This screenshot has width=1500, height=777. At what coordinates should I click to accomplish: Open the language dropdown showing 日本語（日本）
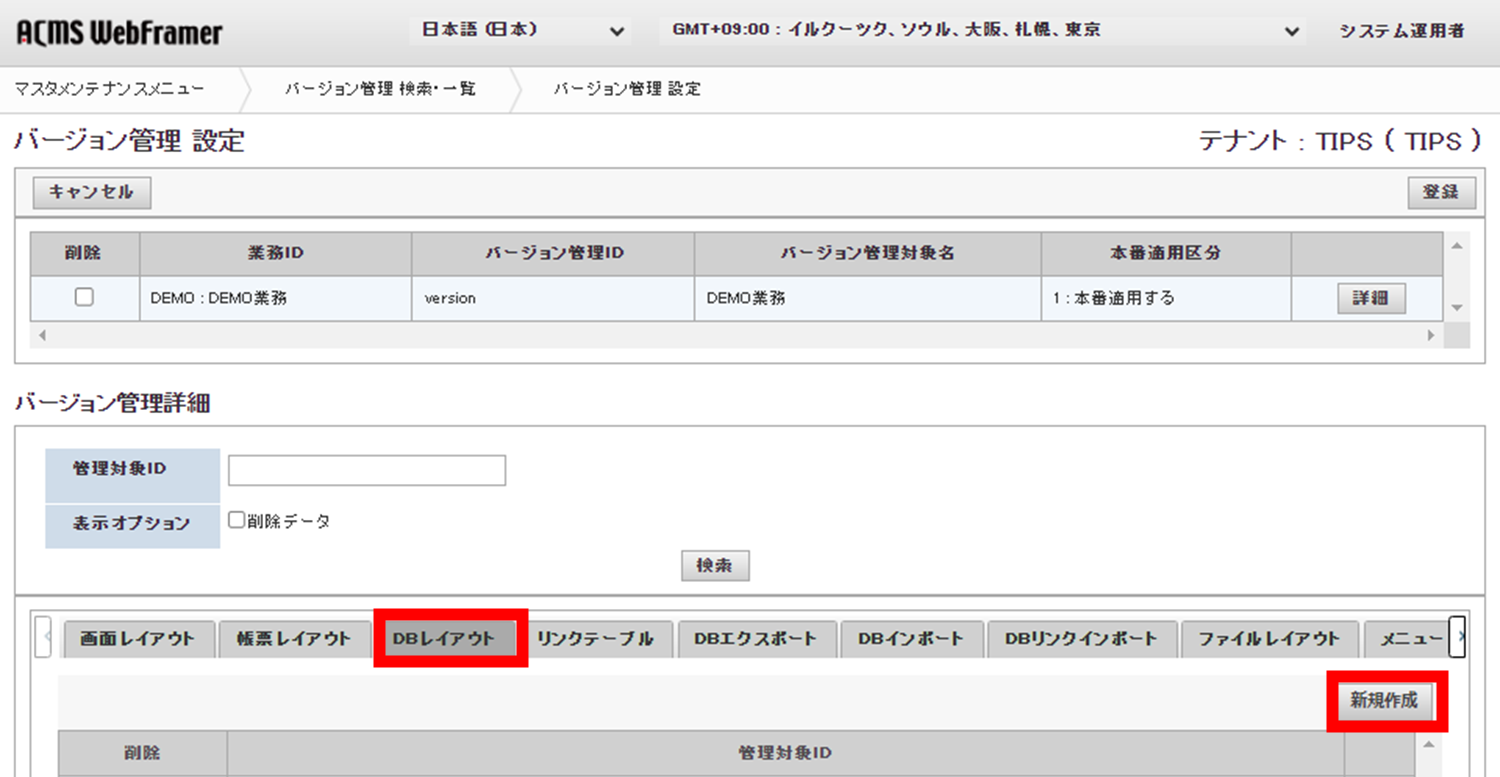pyautogui.click(x=520, y=31)
